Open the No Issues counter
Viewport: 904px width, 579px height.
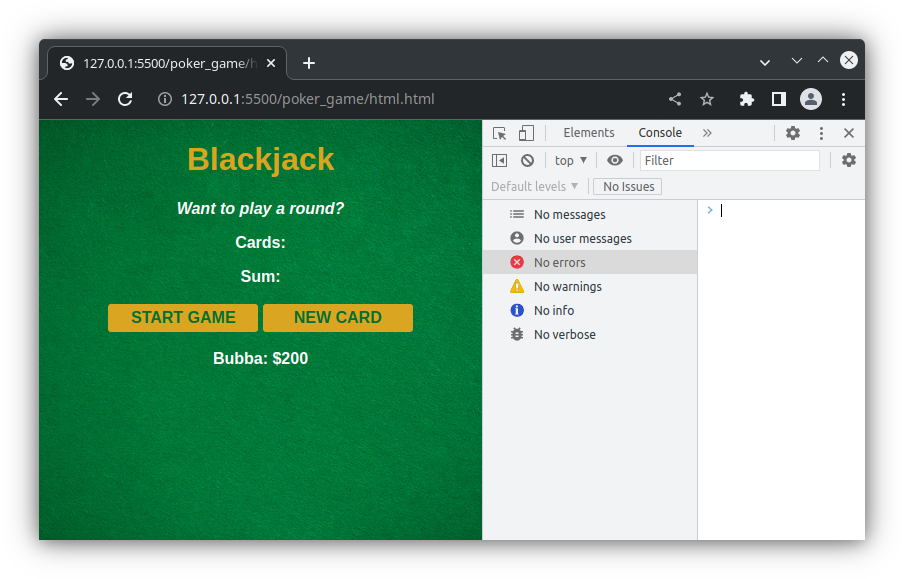(627, 186)
